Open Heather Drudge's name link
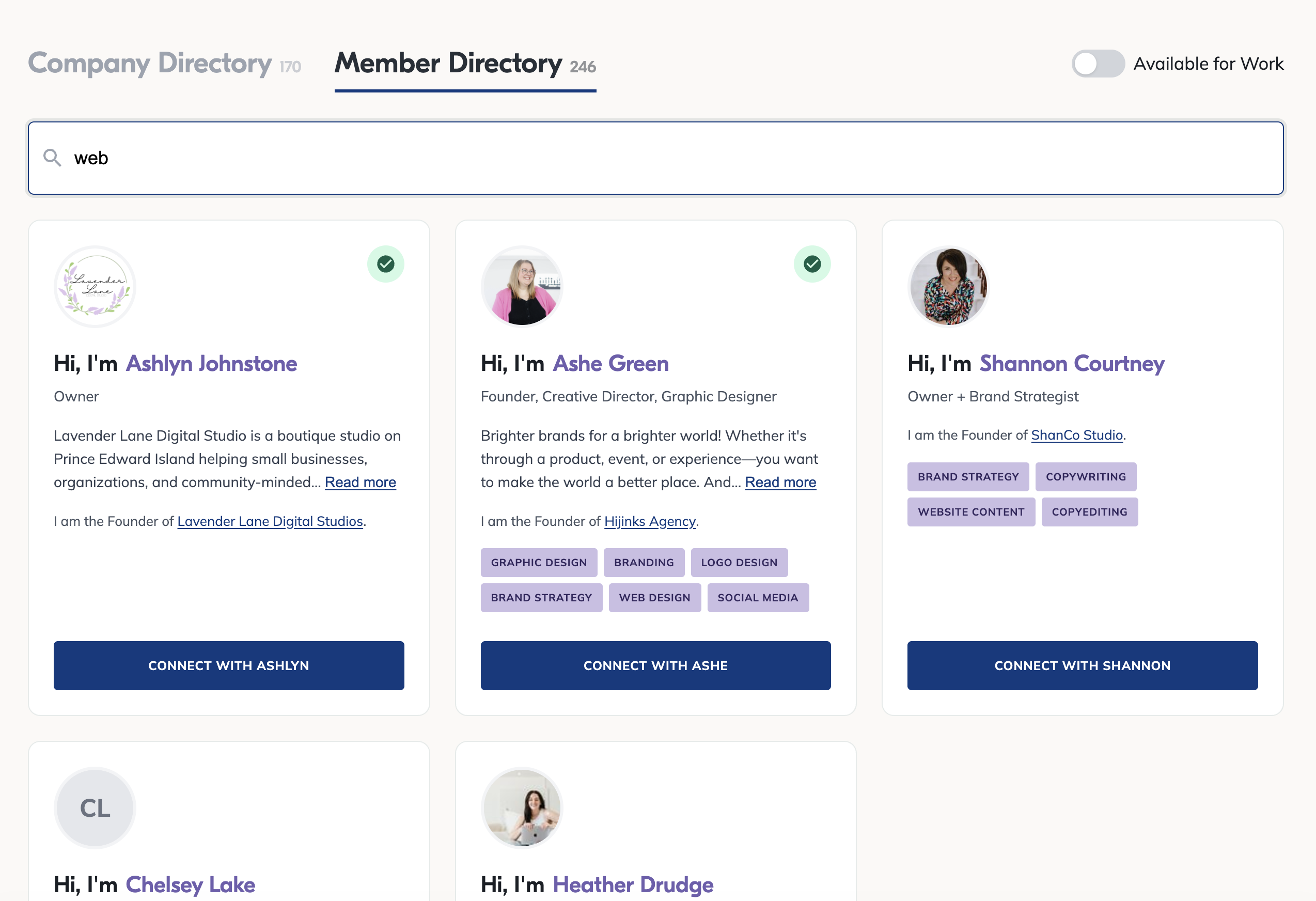Screen dimensions: 1316x901 (x=633, y=884)
